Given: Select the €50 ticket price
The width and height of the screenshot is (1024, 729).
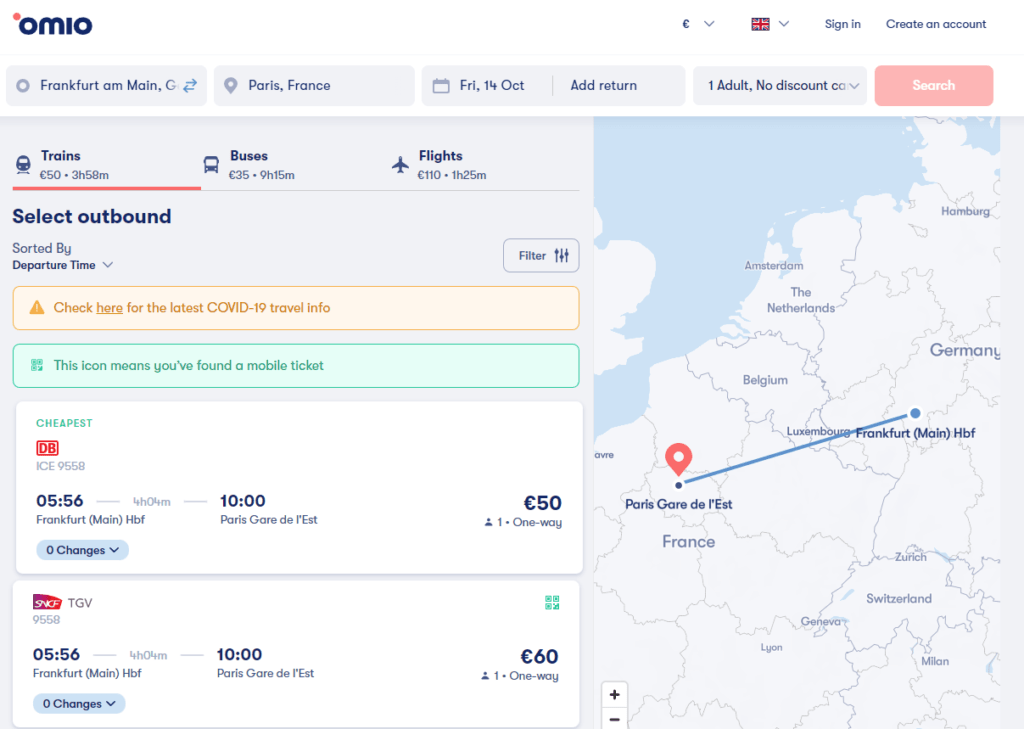Looking at the screenshot, I should (x=543, y=503).
